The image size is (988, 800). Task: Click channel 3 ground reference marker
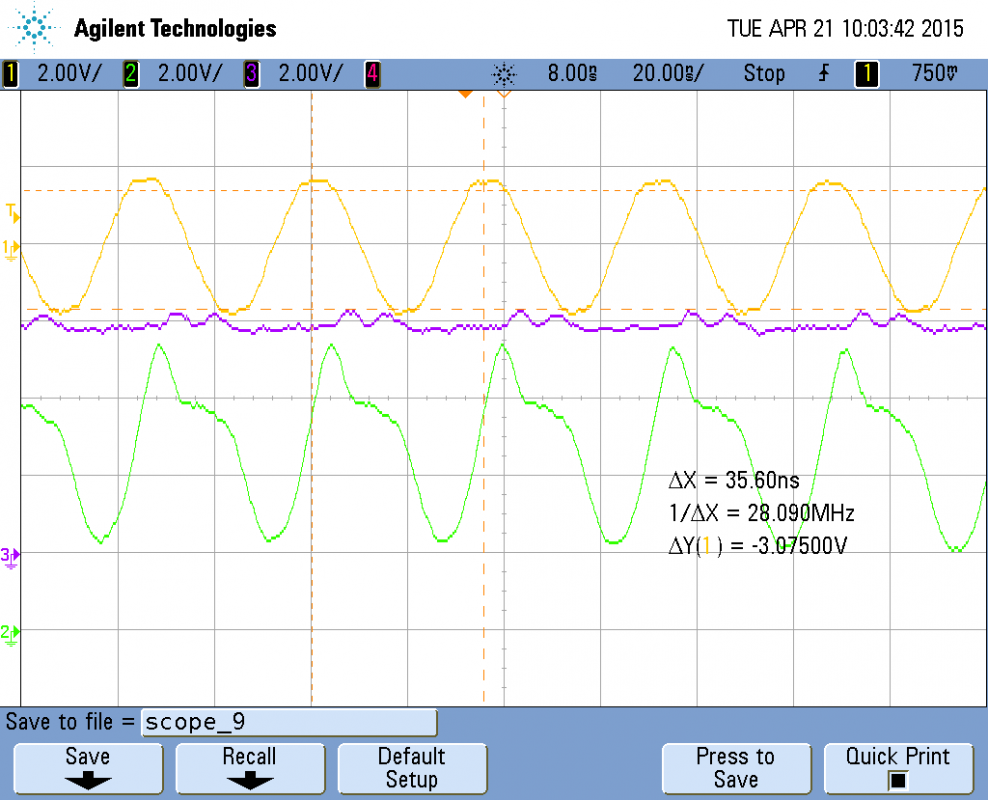tap(11, 557)
